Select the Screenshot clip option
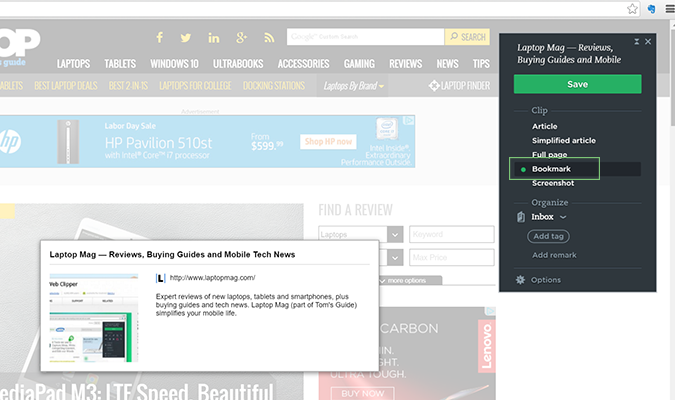 coord(553,183)
